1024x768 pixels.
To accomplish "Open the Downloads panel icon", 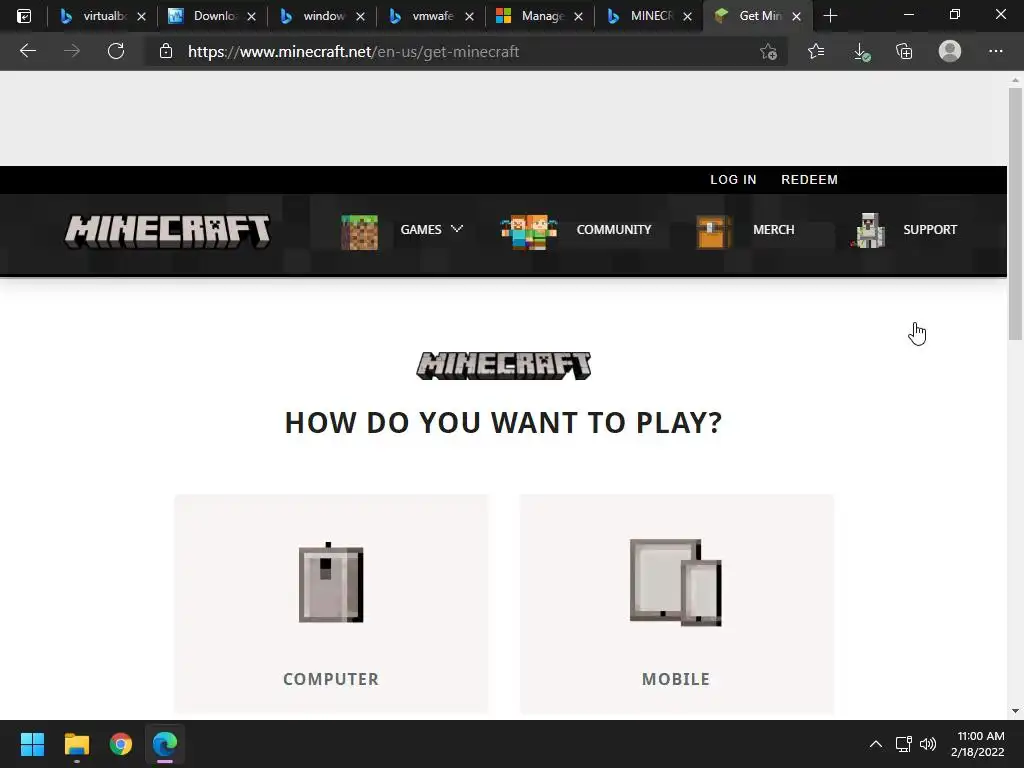I will point(861,52).
